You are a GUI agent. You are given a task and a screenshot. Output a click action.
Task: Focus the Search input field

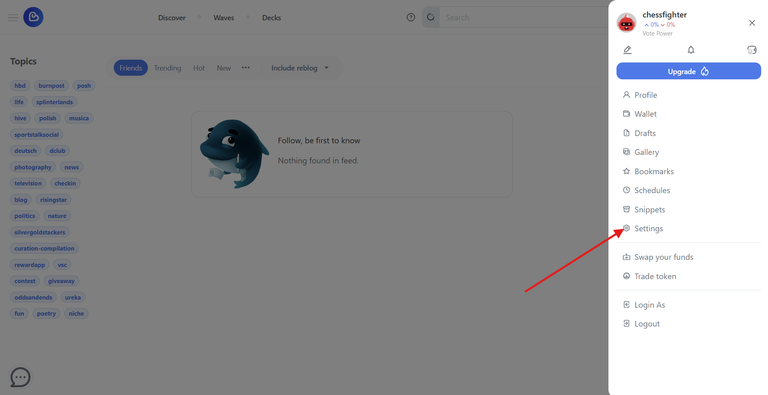pyautogui.click(x=523, y=18)
